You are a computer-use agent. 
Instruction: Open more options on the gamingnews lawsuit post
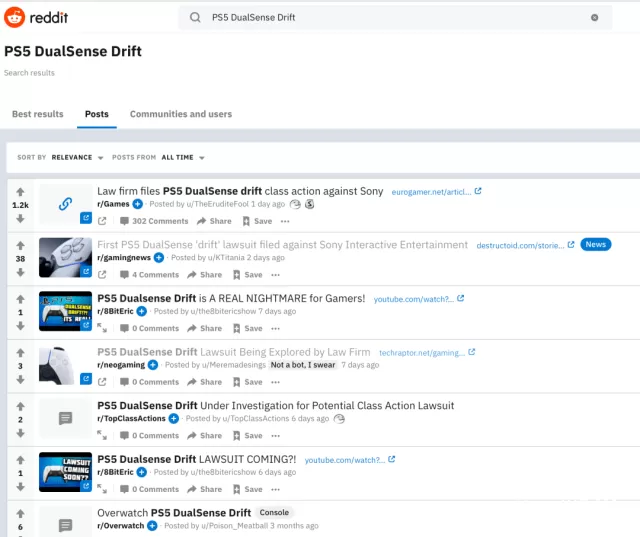[x=276, y=275]
